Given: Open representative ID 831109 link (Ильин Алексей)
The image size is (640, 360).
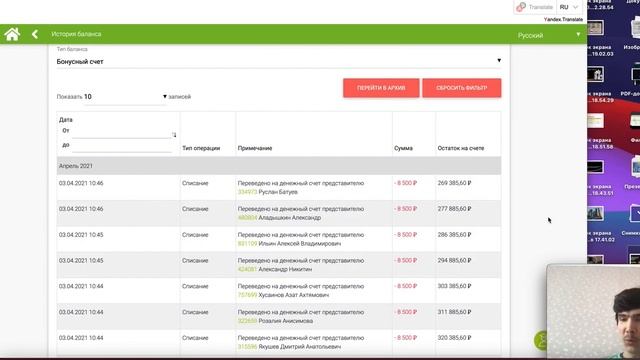Looking at the screenshot, I should coord(247,243).
